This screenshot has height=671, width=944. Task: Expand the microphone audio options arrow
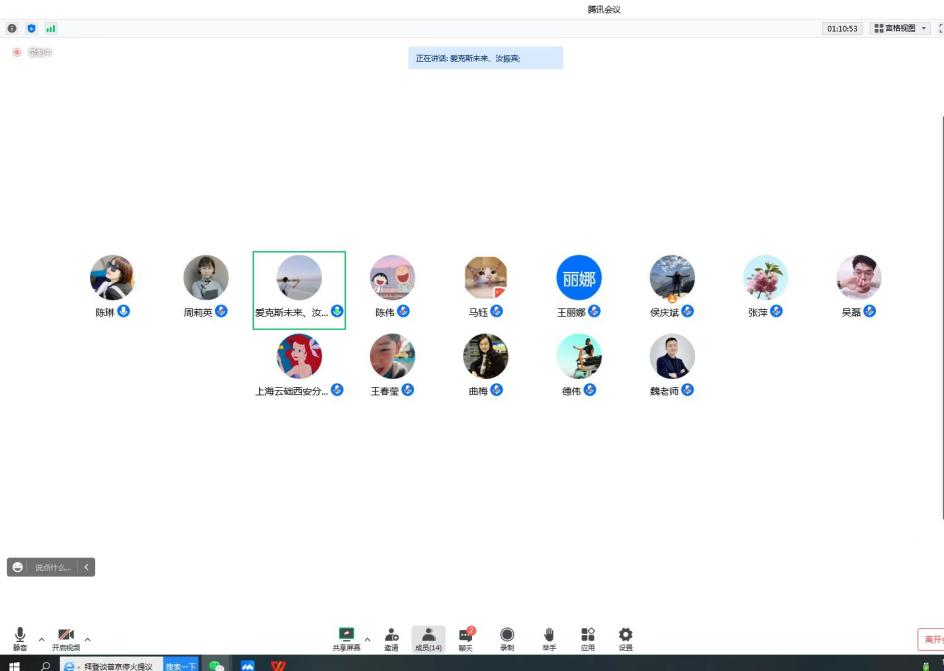click(41, 638)
